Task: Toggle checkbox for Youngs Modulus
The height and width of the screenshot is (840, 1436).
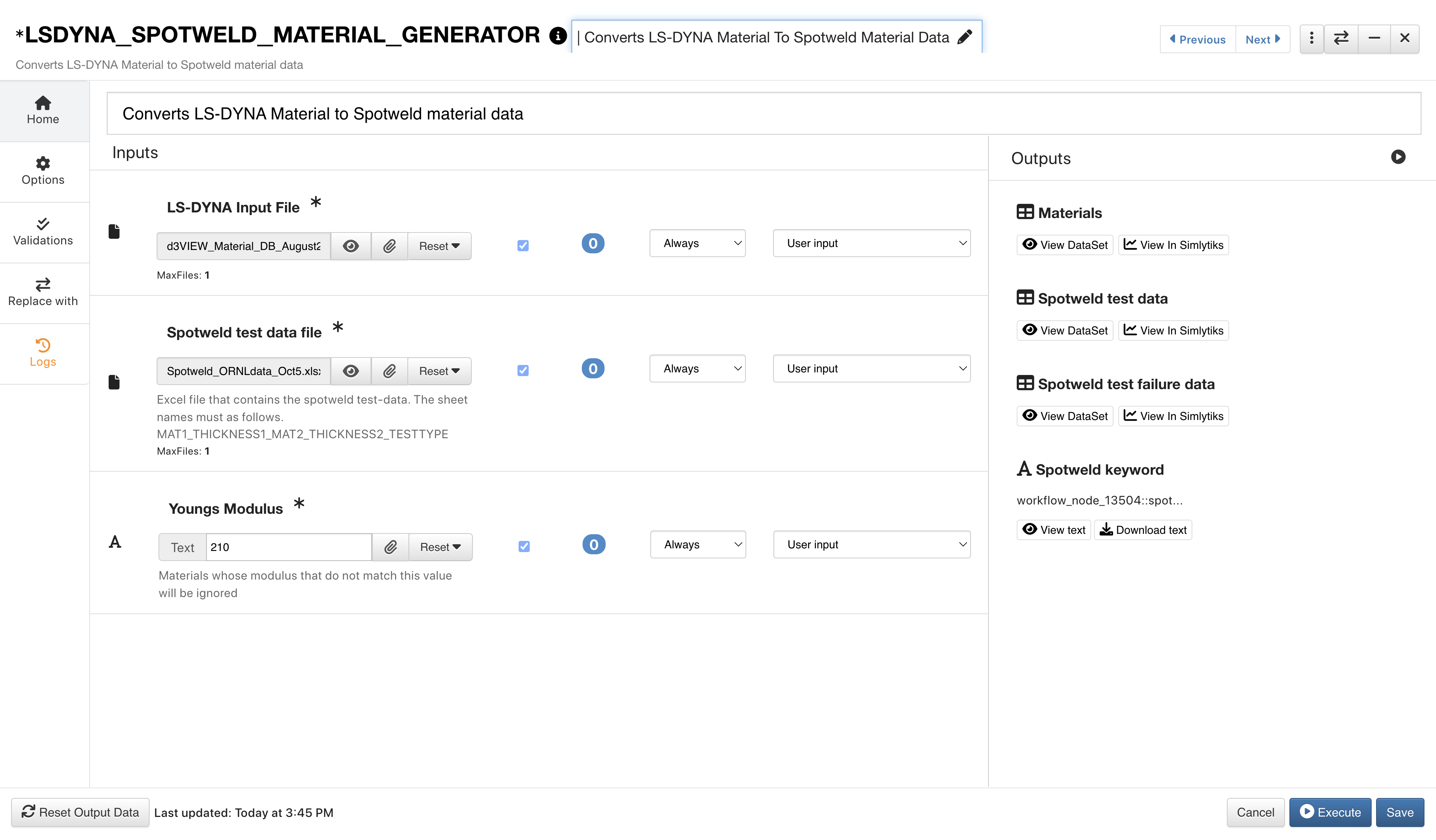Action: pos(524,546)
